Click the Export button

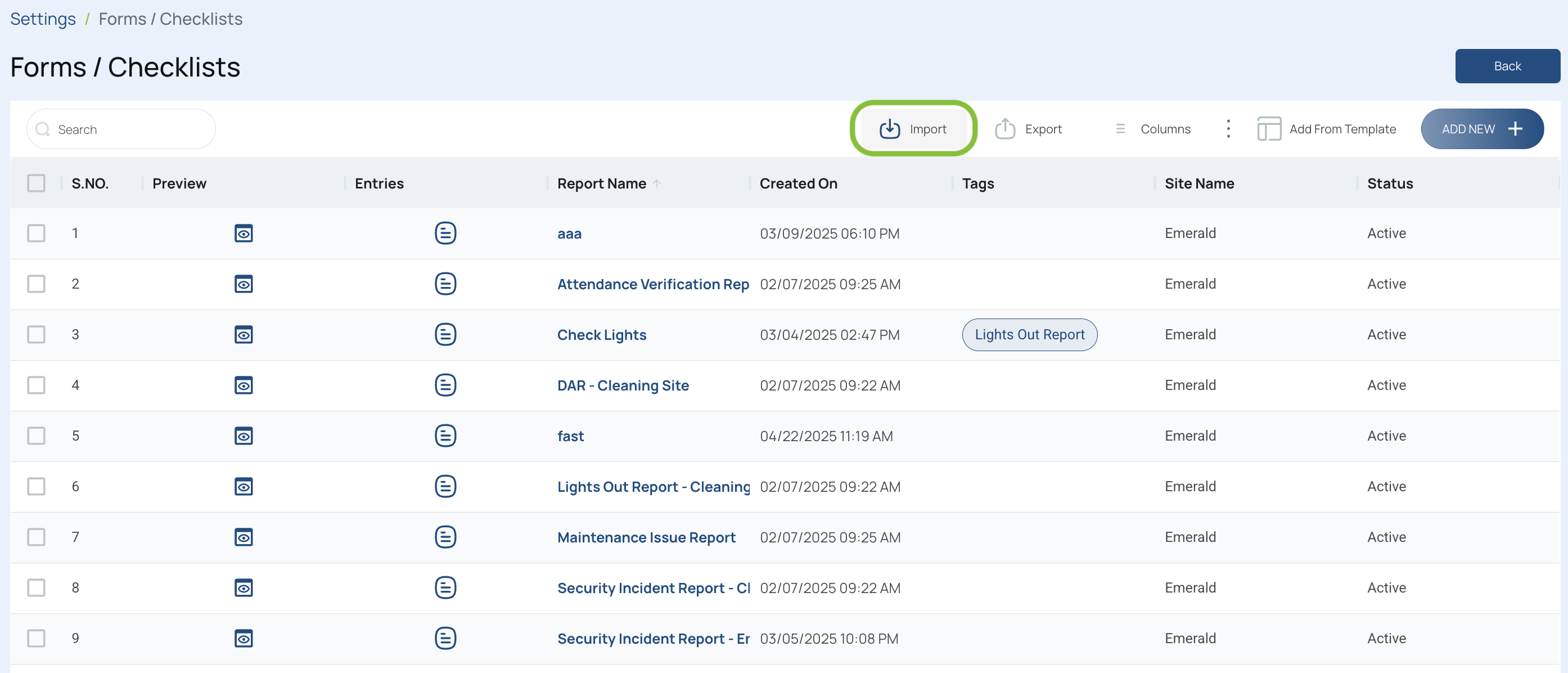pyautogui.click(x=1028, y=128)
